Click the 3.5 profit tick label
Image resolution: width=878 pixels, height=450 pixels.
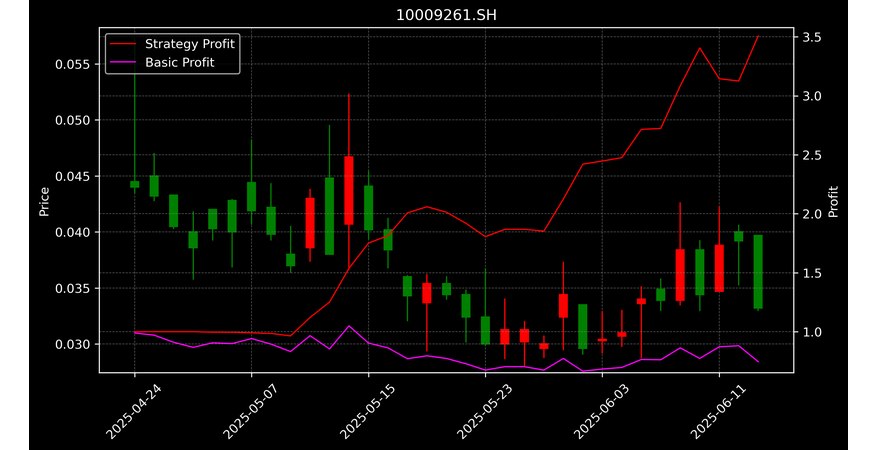coord(811,38)
